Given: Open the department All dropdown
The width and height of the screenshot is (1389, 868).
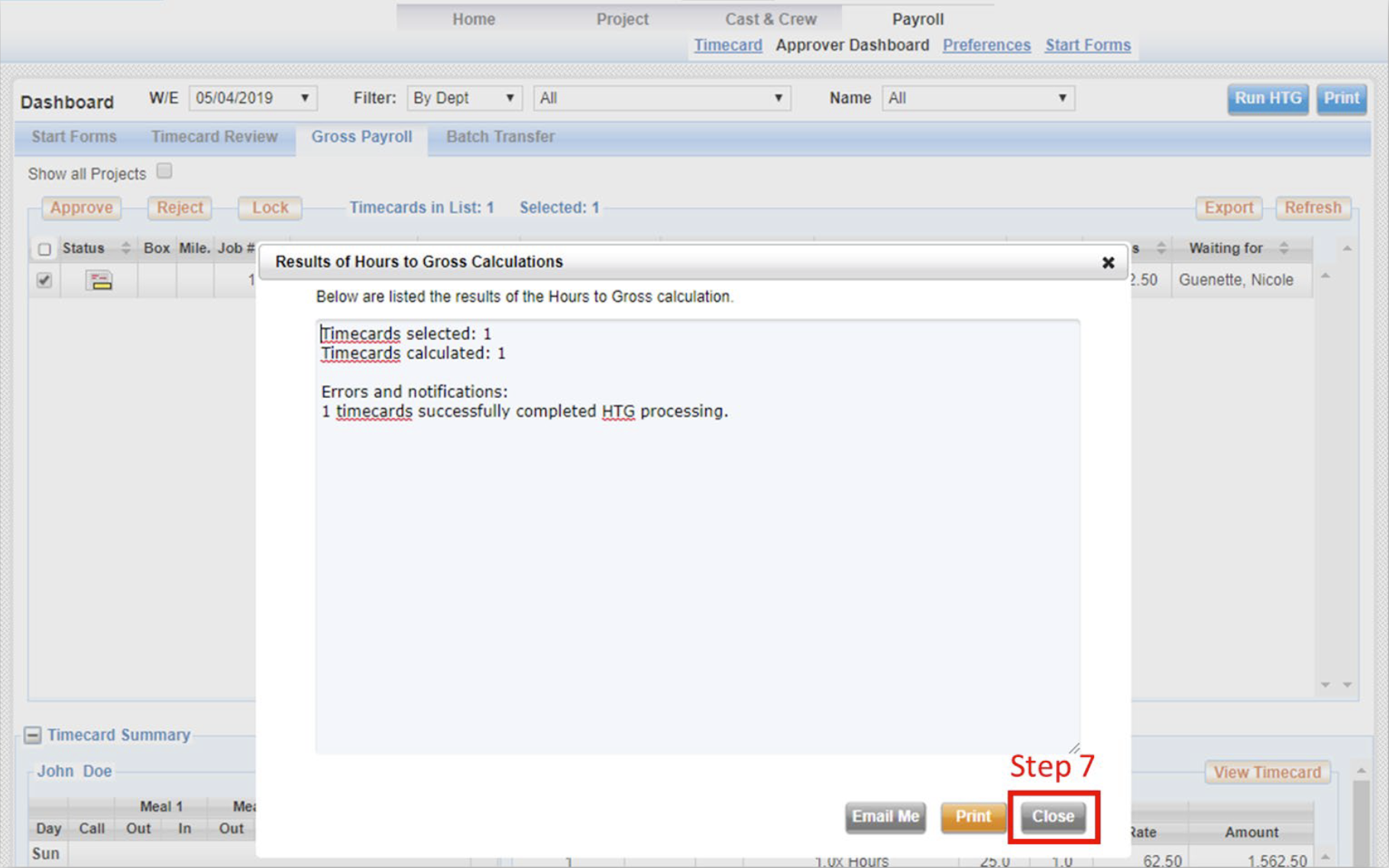Looking at the screenshot, I should point(662,98).
